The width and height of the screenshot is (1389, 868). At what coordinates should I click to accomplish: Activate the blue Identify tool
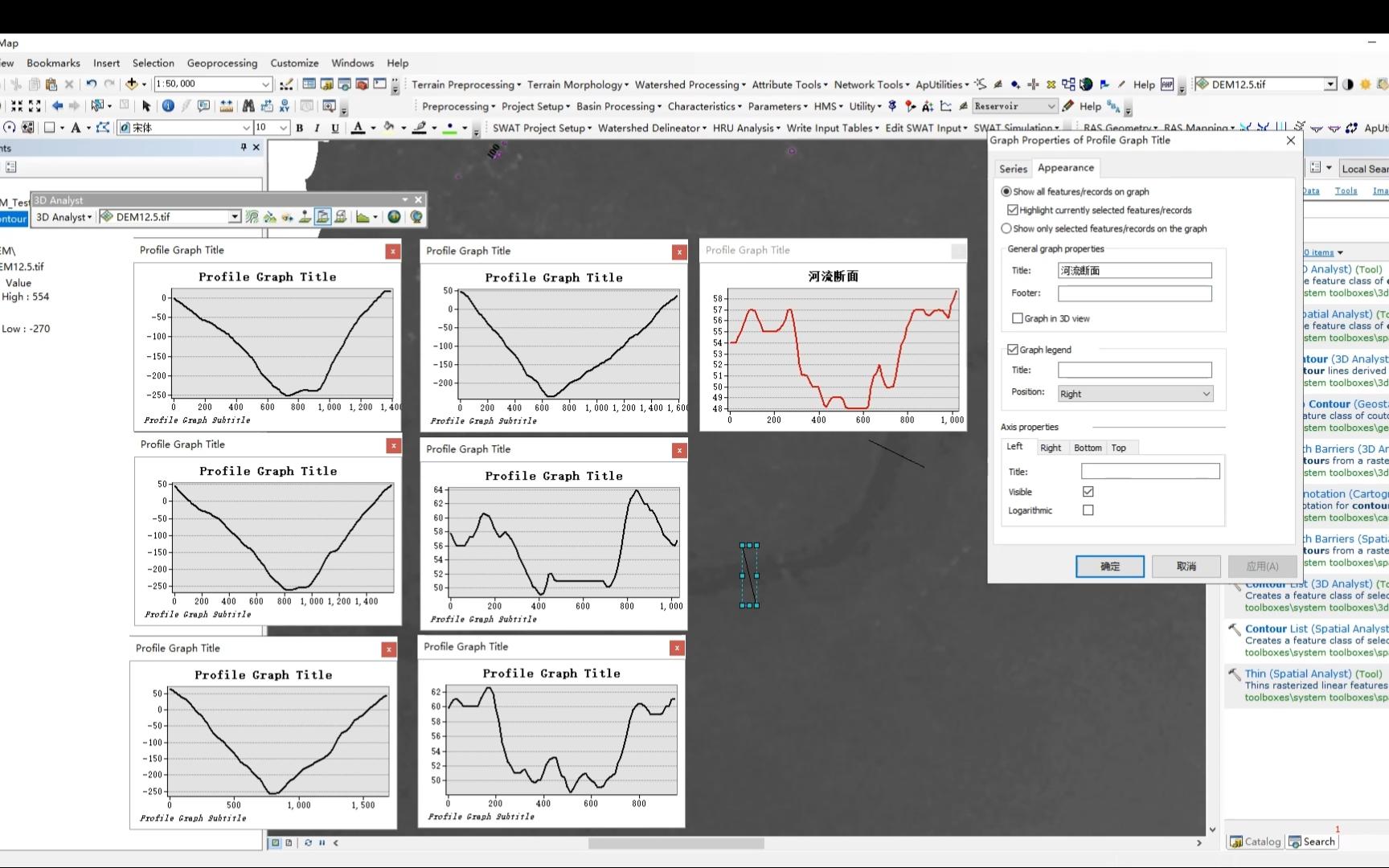(168, 105)
